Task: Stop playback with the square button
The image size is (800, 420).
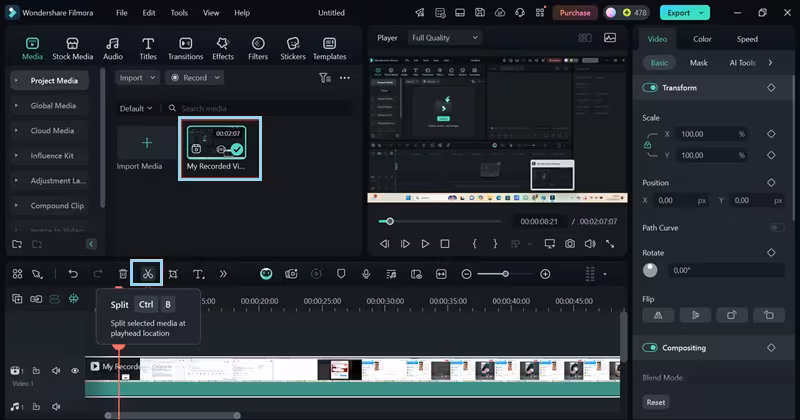Action: (445, 244)
